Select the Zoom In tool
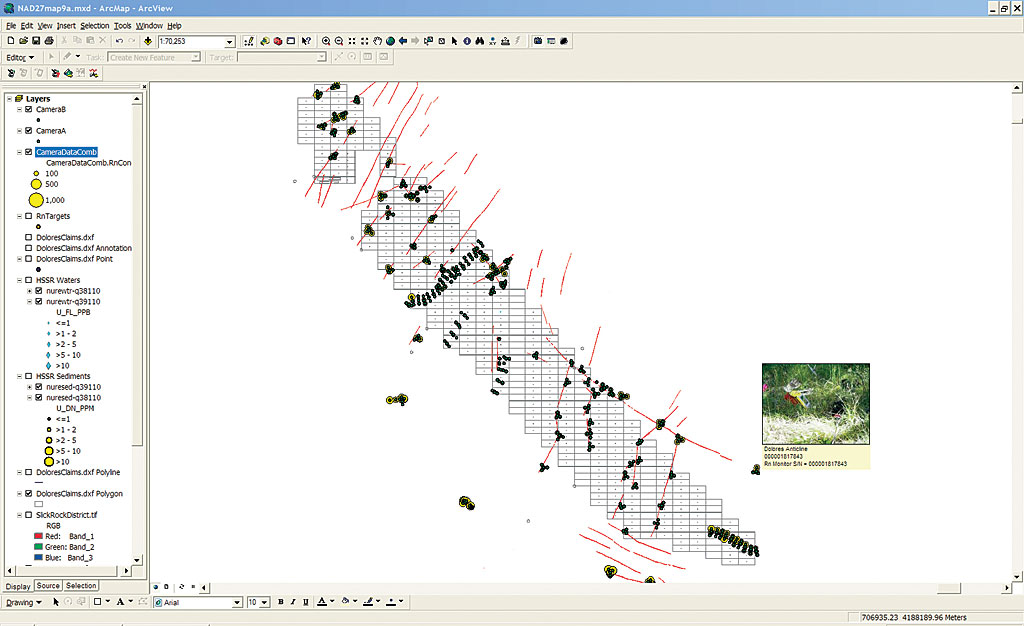The width and height of the screenshot is (1024, 626). 326,41
